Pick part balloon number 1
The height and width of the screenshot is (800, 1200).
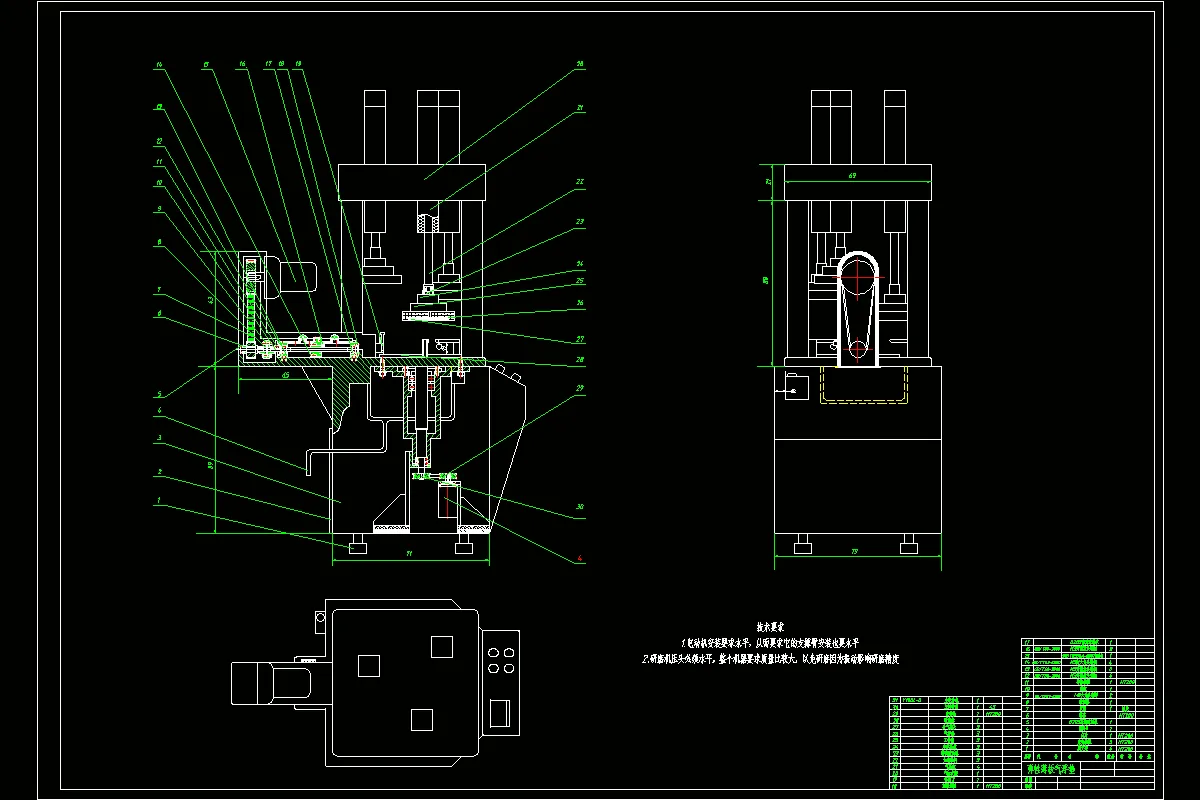click(159, 498)
